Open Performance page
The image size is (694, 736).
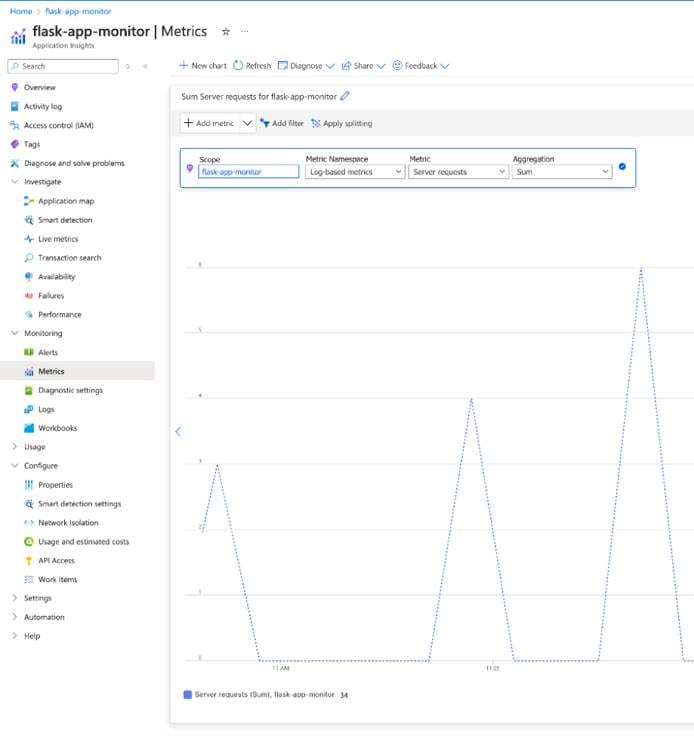[x=60, y=314]
